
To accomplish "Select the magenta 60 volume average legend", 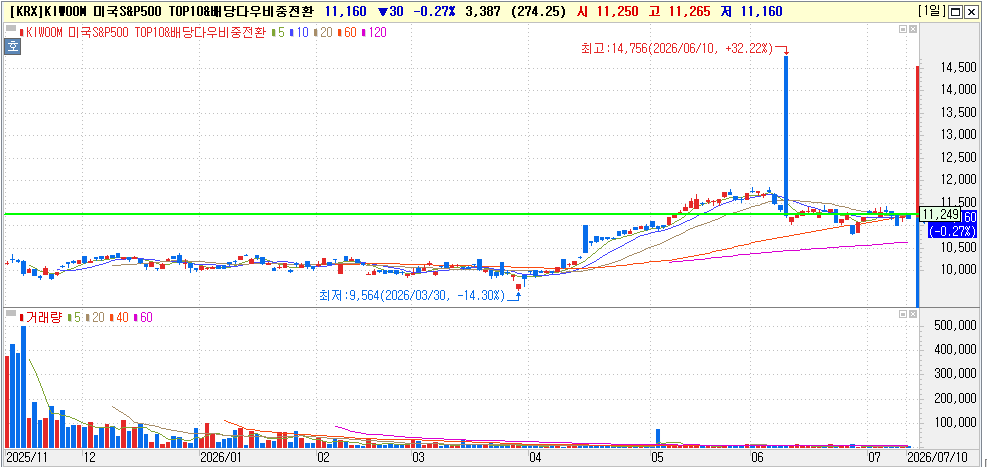I will [144, 317].
